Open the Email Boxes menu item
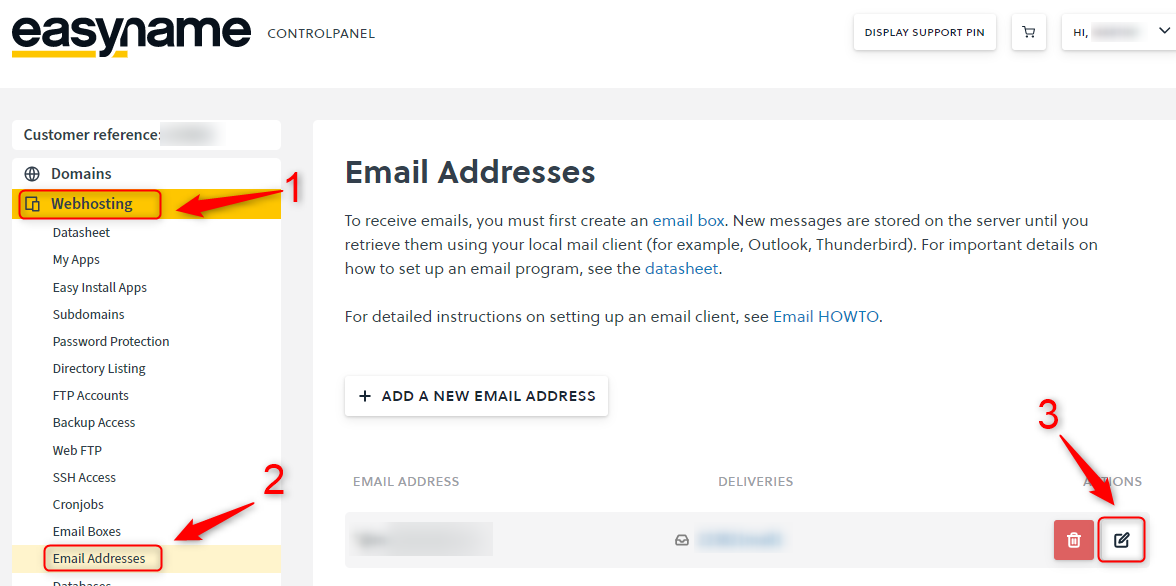 point(86,531)
